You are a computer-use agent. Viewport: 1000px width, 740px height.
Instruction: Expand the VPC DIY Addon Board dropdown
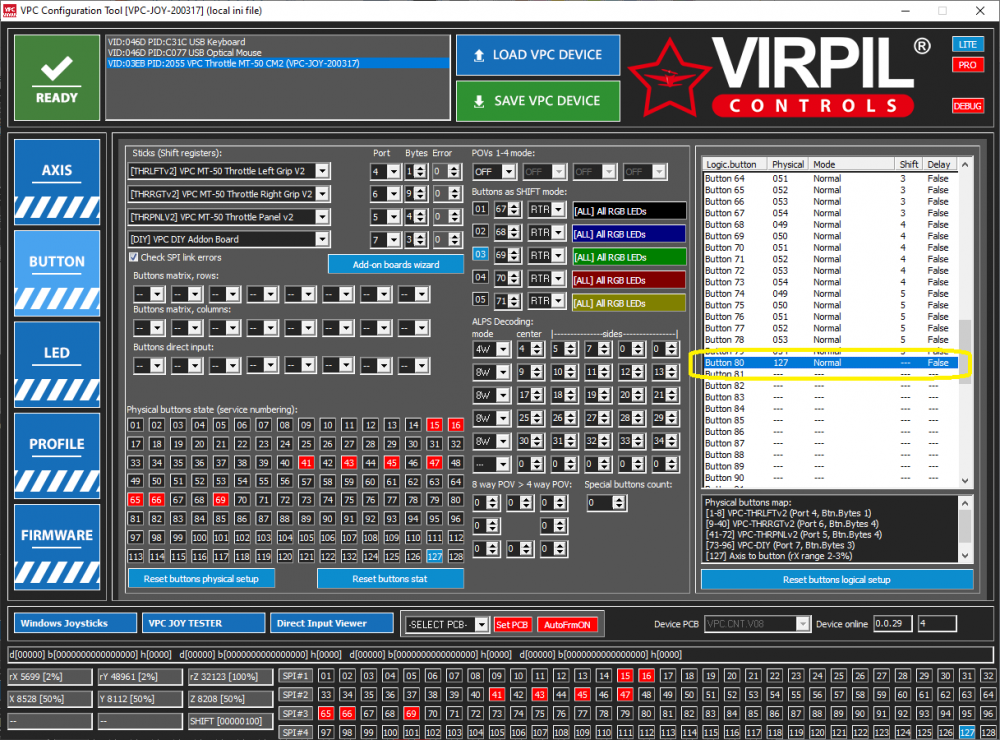322,239
